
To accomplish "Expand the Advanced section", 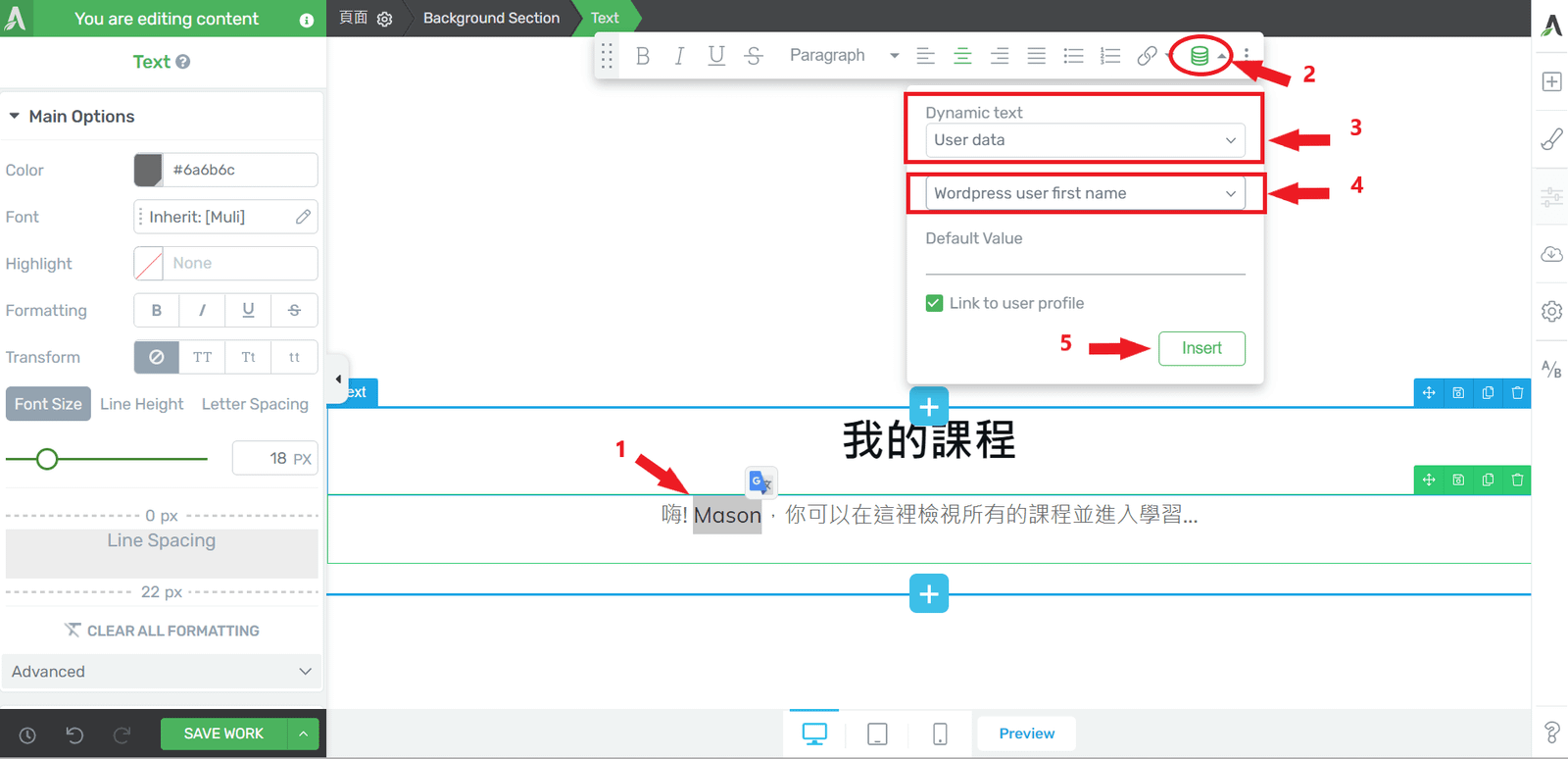I will pos(162,672).
